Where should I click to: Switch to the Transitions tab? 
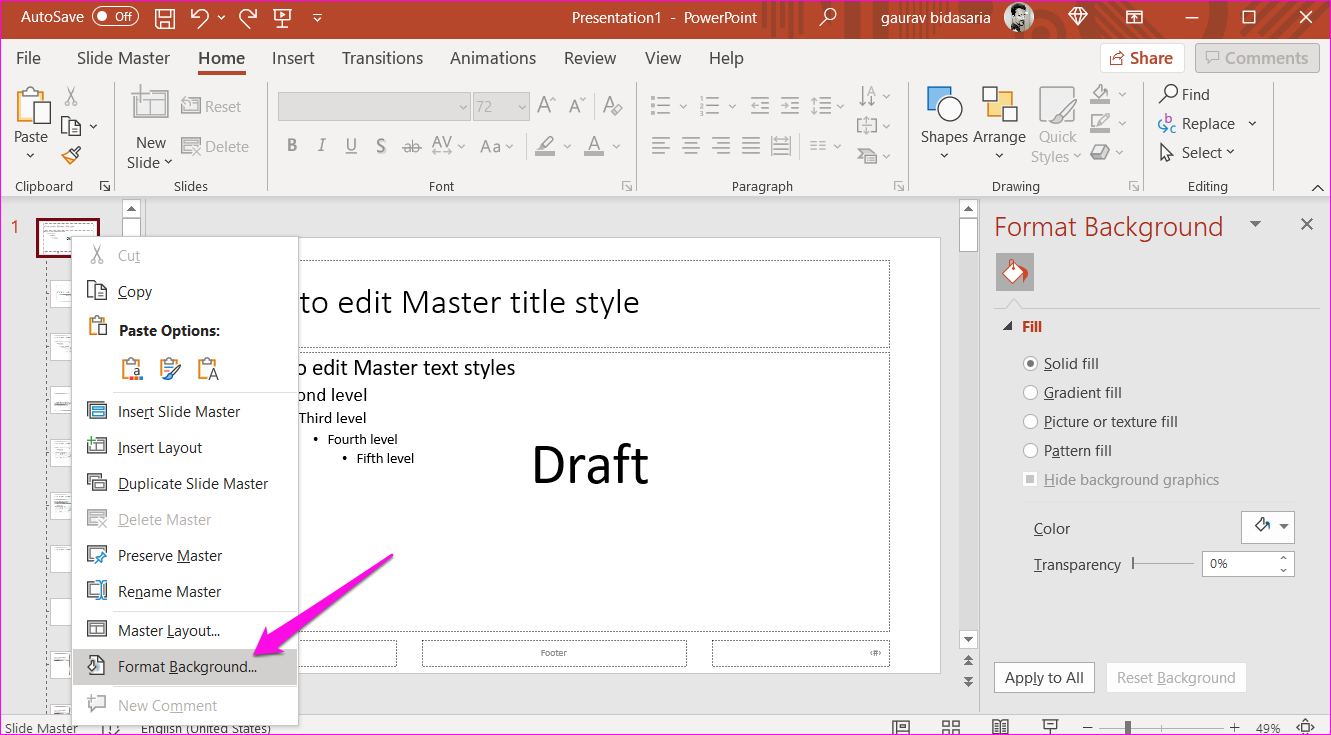tap(382, 58)
